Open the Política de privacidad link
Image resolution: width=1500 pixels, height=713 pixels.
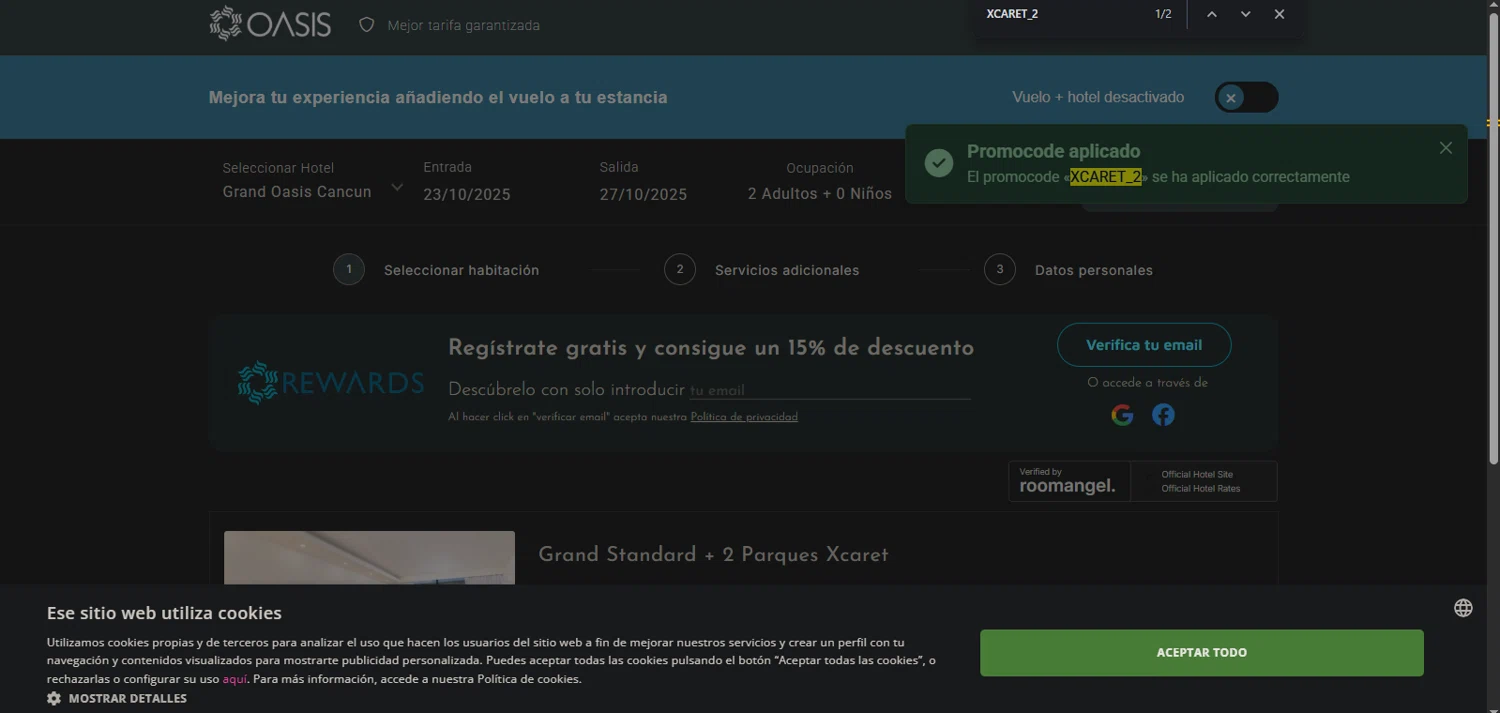744,417
